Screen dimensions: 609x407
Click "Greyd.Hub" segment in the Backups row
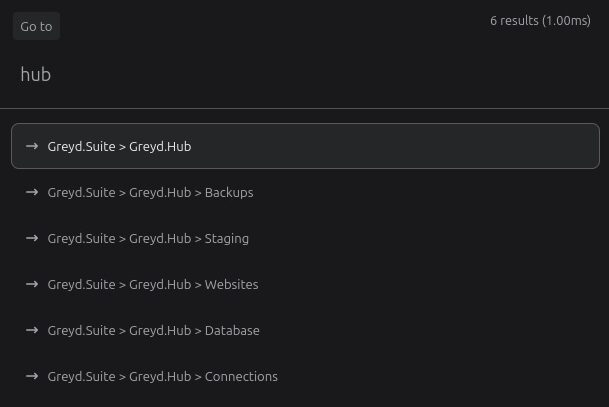160,192
